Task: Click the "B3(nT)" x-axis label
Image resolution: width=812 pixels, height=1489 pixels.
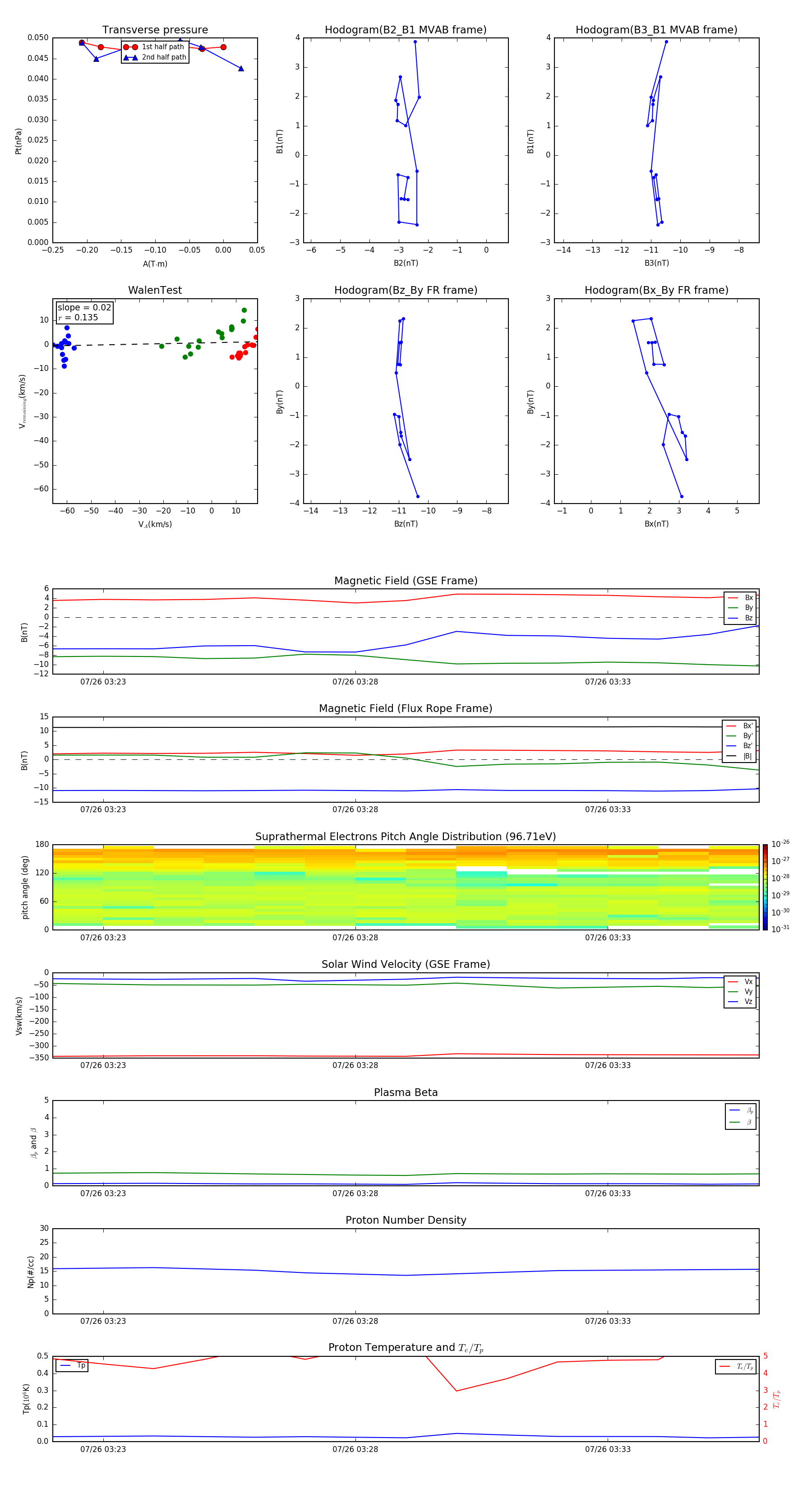Action: [x=656, y=263]
